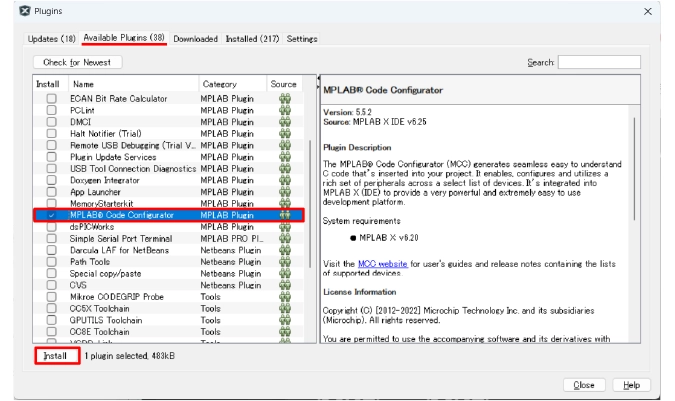
Task: Click the source icon for CVS plugin
Action: pos(284,284)
